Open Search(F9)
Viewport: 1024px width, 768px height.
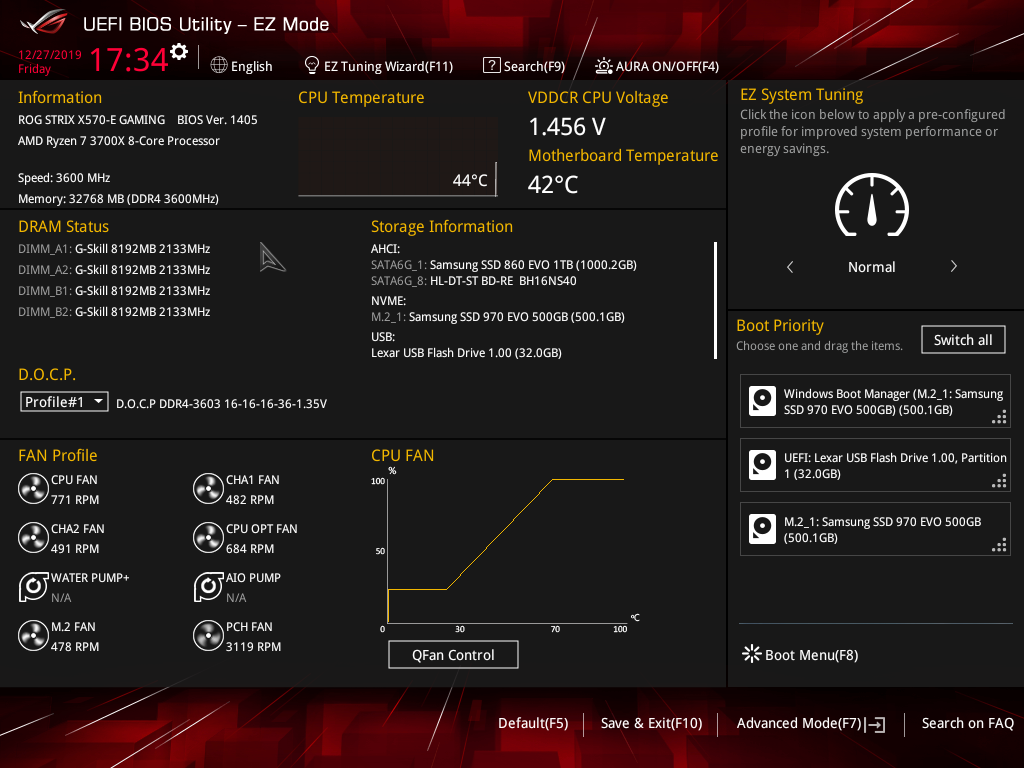coord(534,66)
